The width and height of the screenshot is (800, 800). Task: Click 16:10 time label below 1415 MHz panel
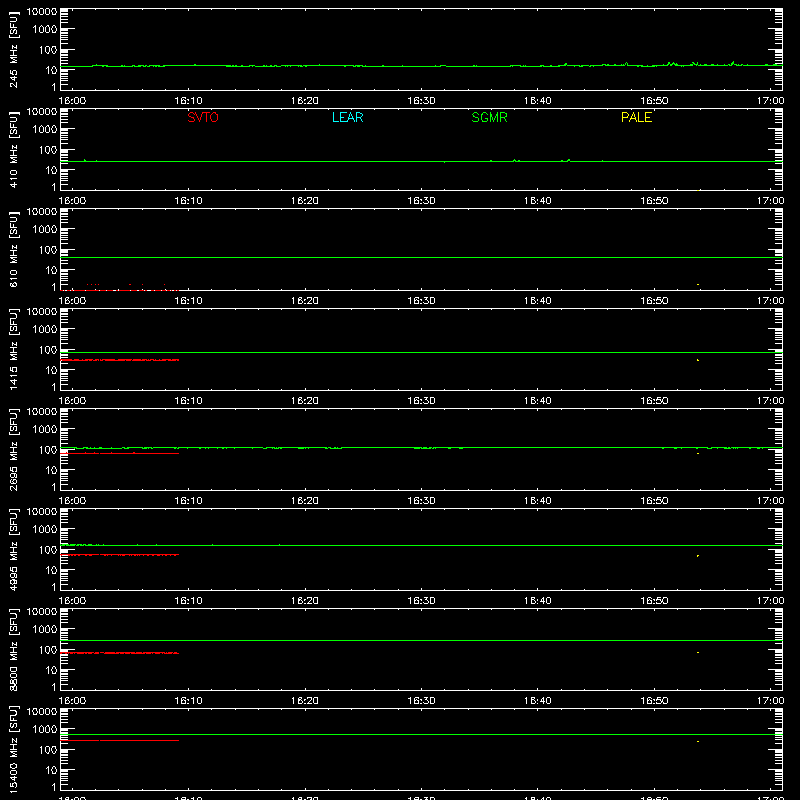[188, 401]
